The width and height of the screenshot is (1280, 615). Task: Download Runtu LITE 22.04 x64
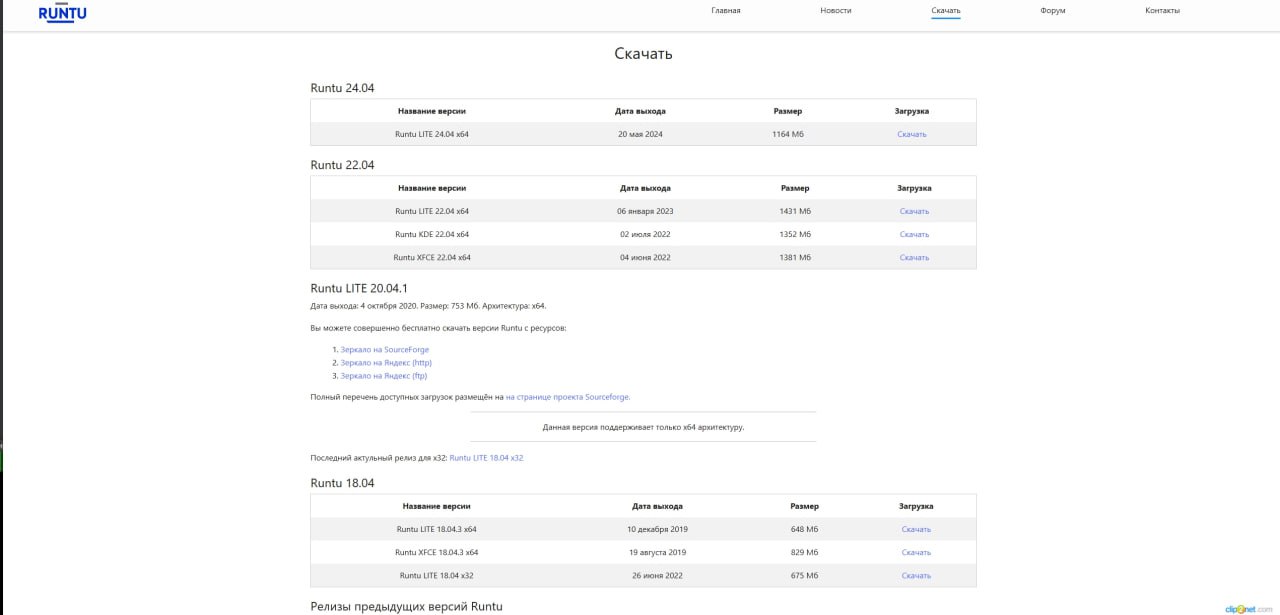point(914,211)
